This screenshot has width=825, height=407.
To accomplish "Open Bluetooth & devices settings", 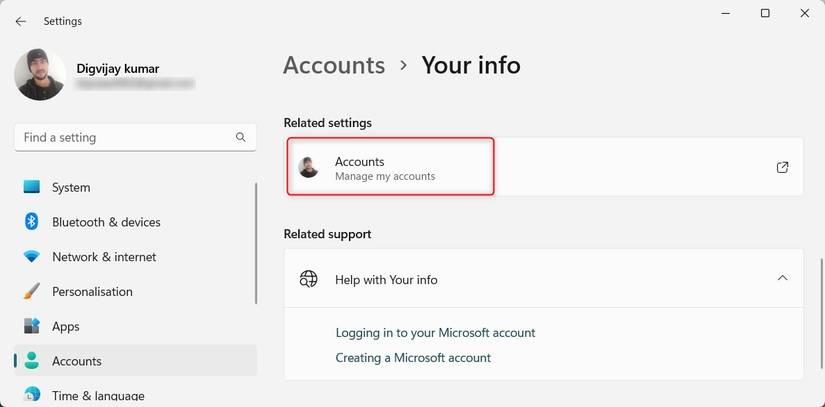I will (106, 222).
